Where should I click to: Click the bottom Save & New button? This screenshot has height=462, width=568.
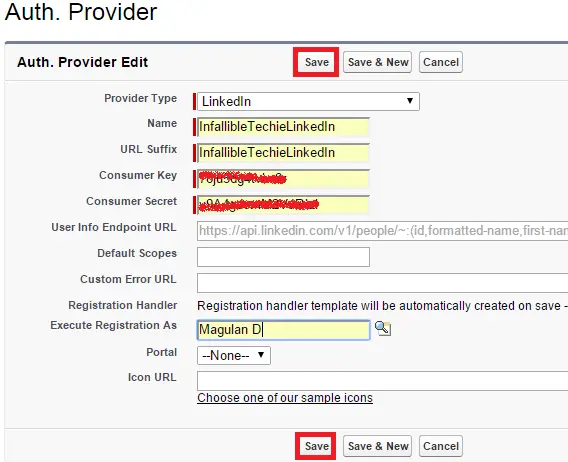[x=377, y=446]
